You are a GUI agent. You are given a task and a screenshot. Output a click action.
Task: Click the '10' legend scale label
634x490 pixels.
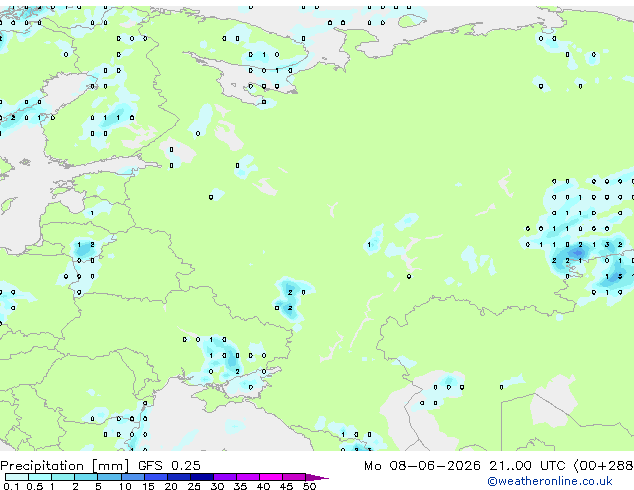(125, 486)
